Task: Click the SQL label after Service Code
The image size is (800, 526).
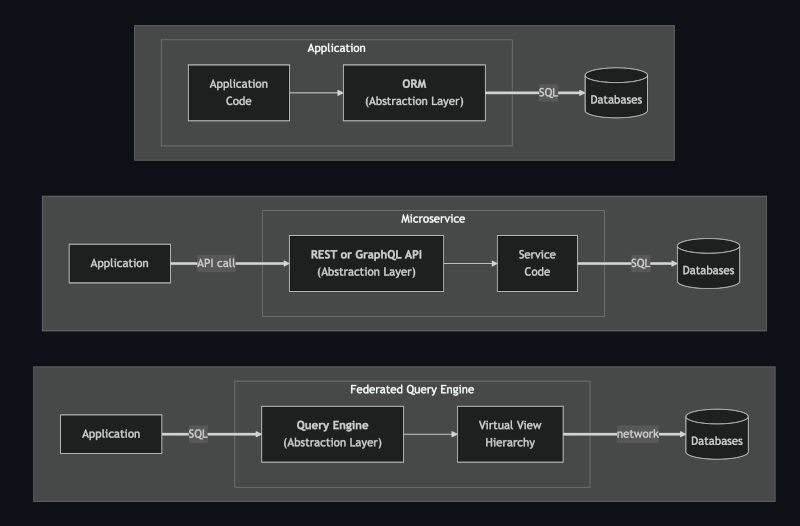Action: [640, 263]
